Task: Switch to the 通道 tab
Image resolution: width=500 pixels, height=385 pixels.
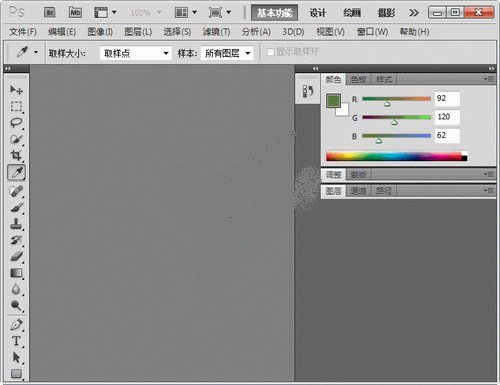Action: [358, 191]
